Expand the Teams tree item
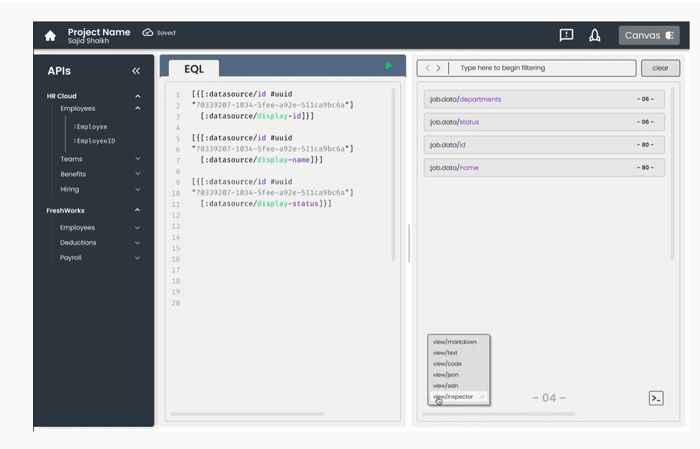Screen dimensions: 700x449 pos(138,159)
